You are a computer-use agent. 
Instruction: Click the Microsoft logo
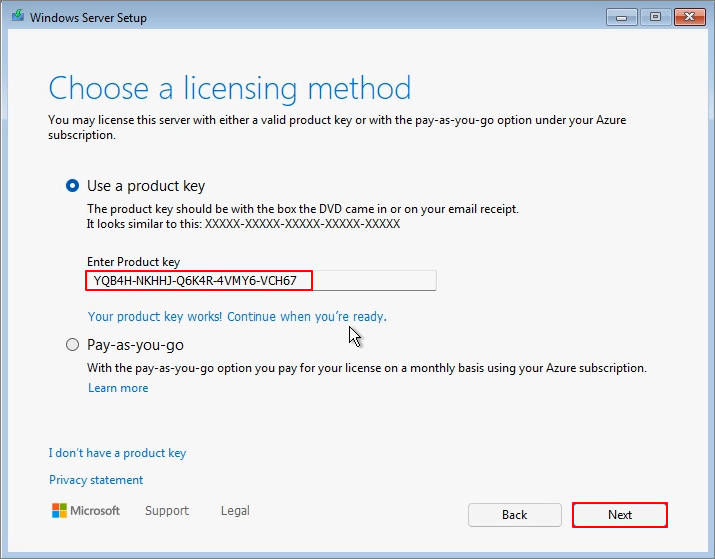tap(86, 511)
